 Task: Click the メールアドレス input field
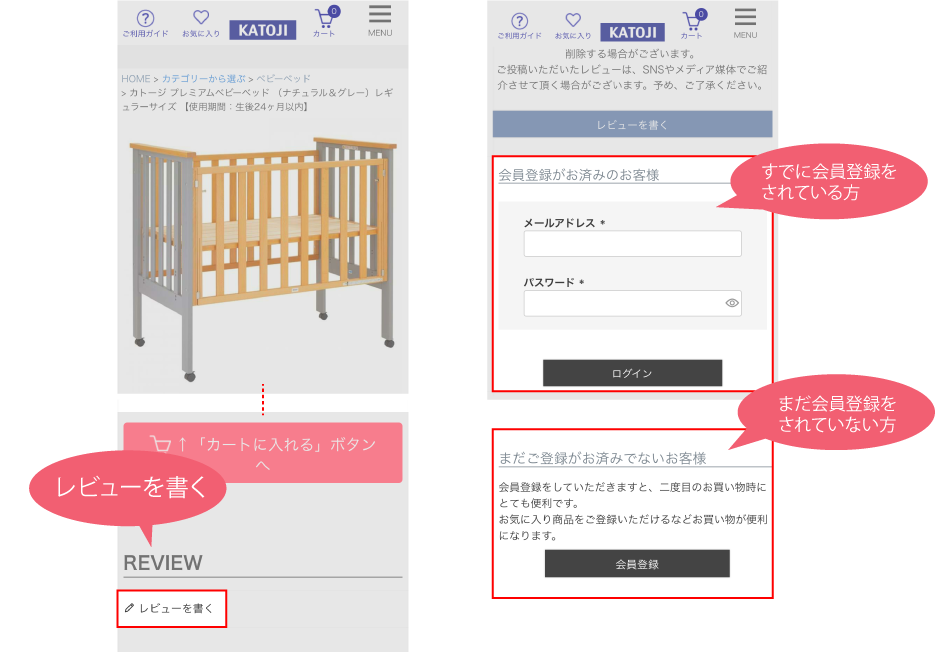[633, 243]
